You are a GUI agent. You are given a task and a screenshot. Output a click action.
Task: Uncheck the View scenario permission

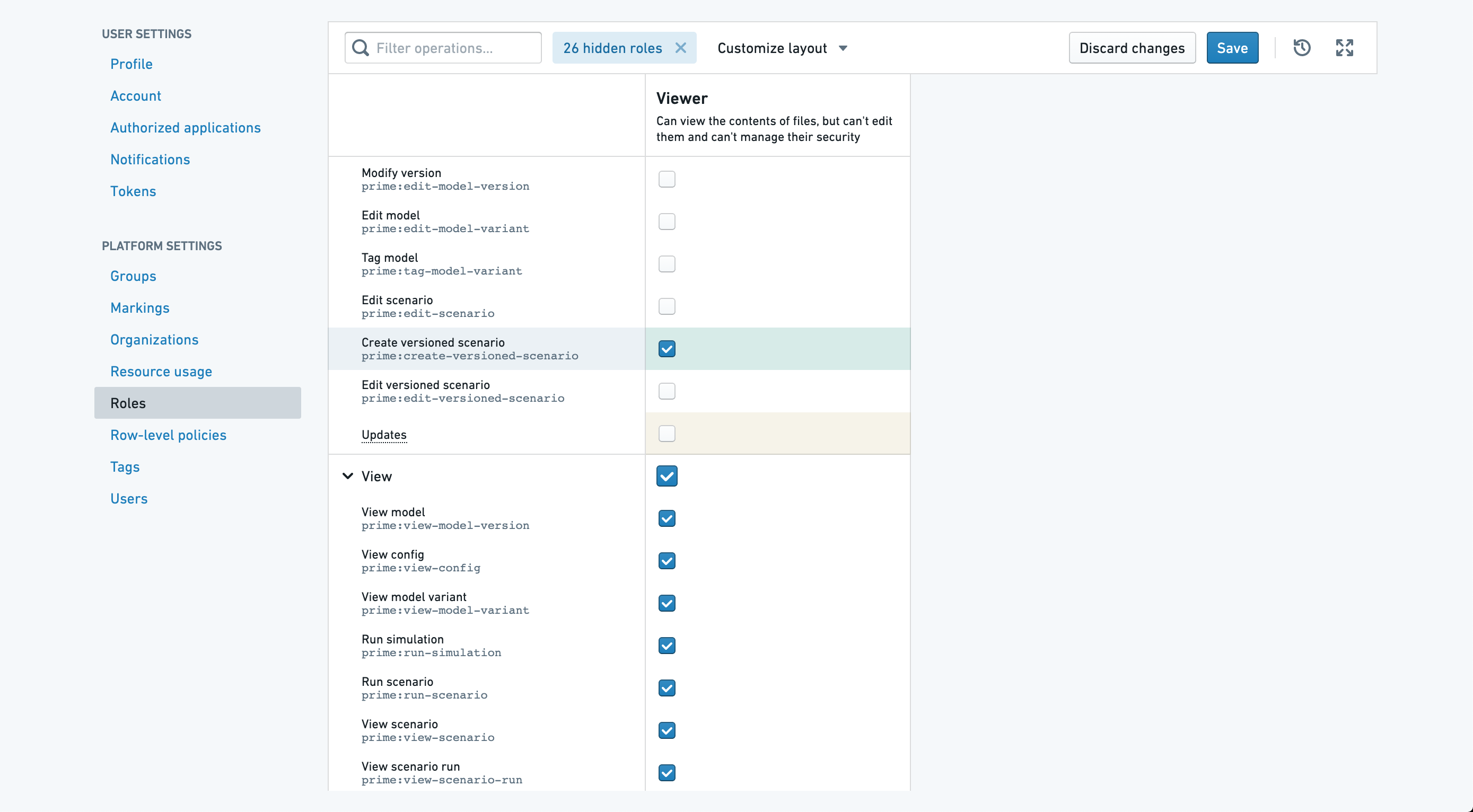pos(667,730)
